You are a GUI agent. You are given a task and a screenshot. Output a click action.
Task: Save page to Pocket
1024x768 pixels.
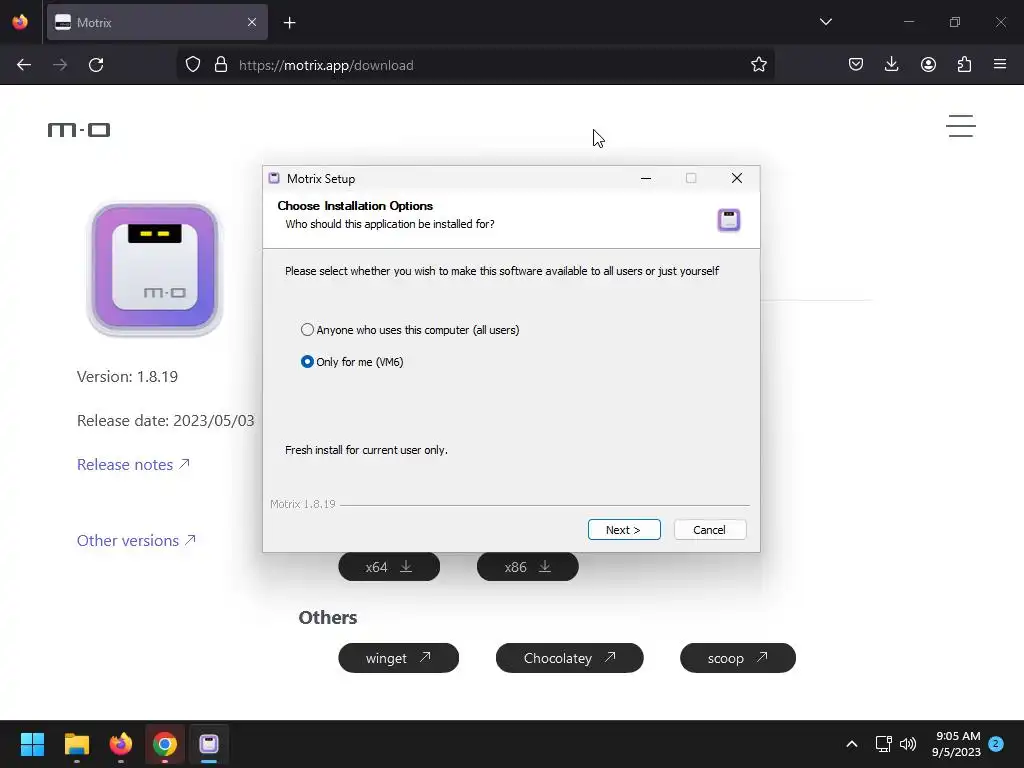(856, 65)
